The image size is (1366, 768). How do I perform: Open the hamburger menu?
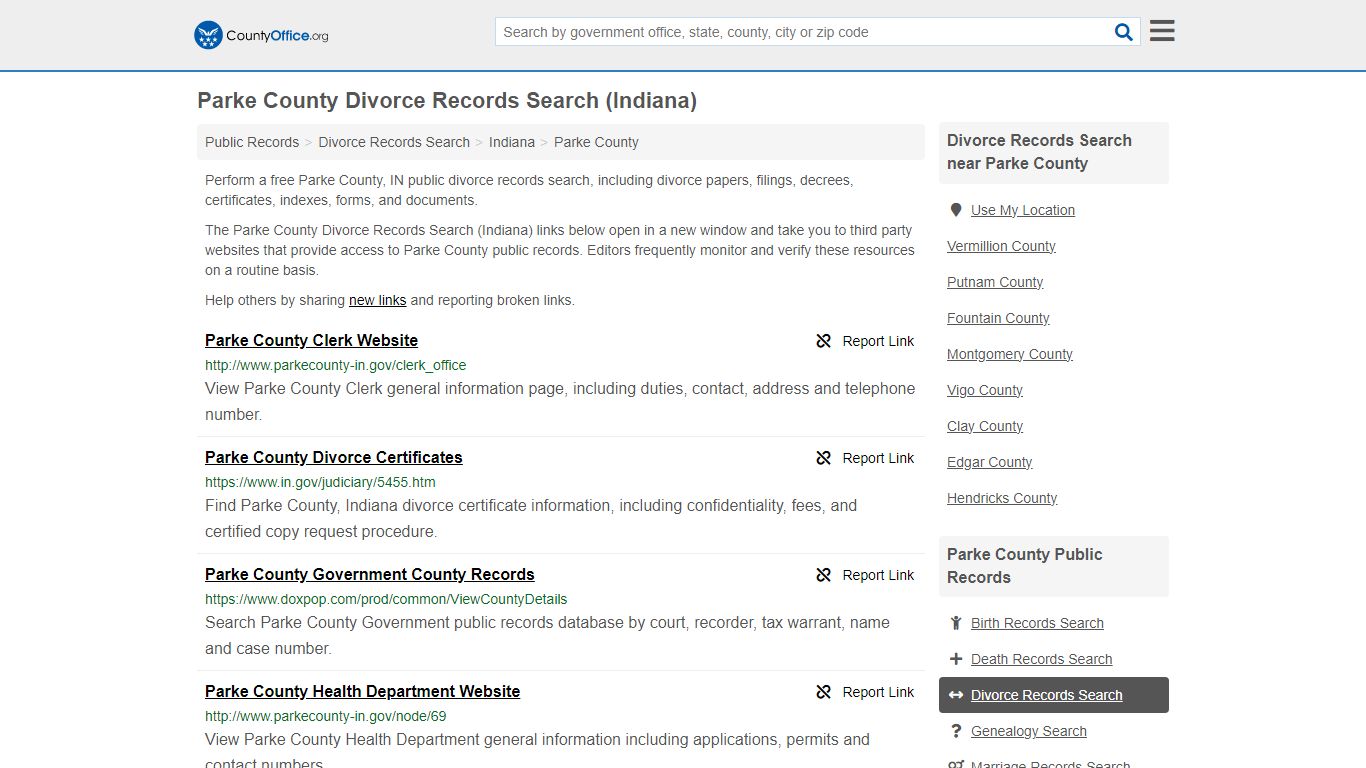coord(1162,31)
